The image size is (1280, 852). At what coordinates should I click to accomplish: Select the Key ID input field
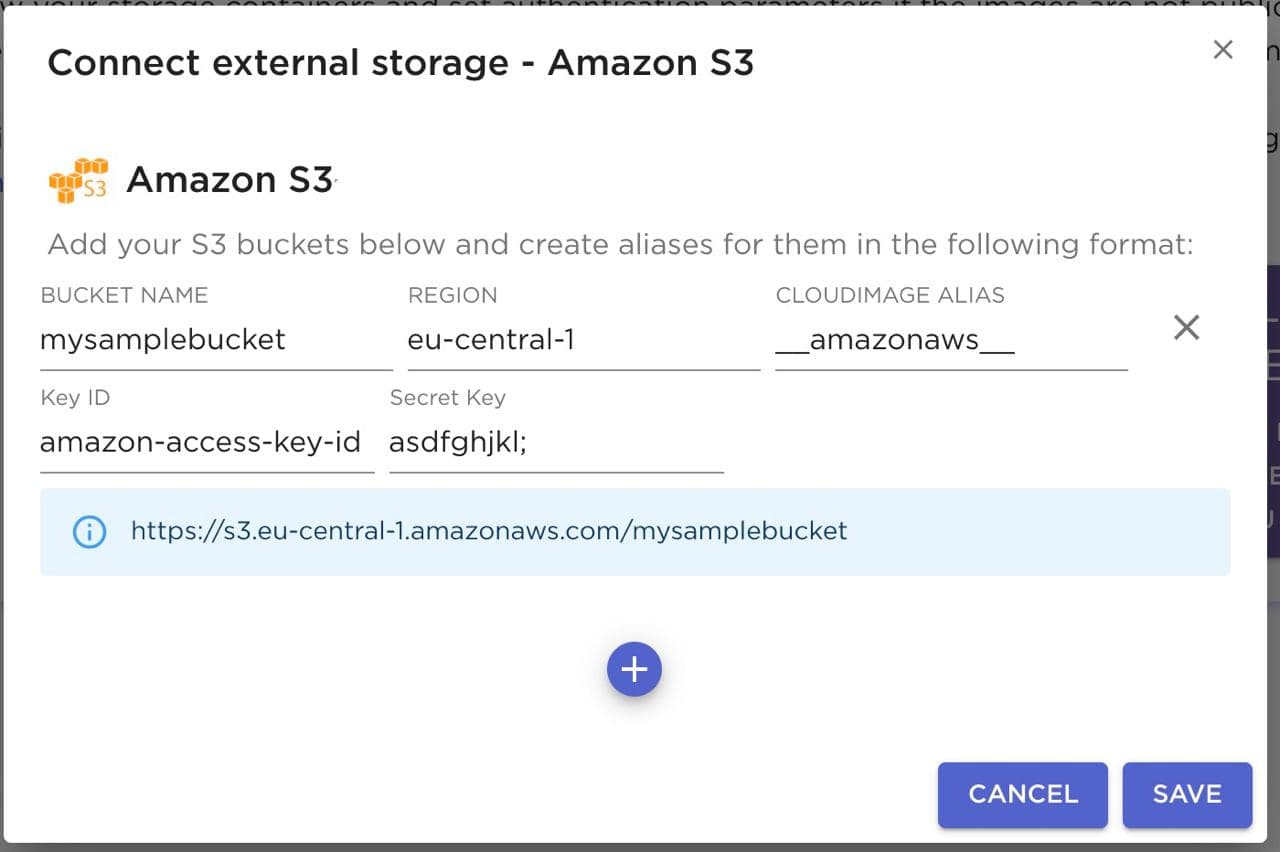pos(206,442)
